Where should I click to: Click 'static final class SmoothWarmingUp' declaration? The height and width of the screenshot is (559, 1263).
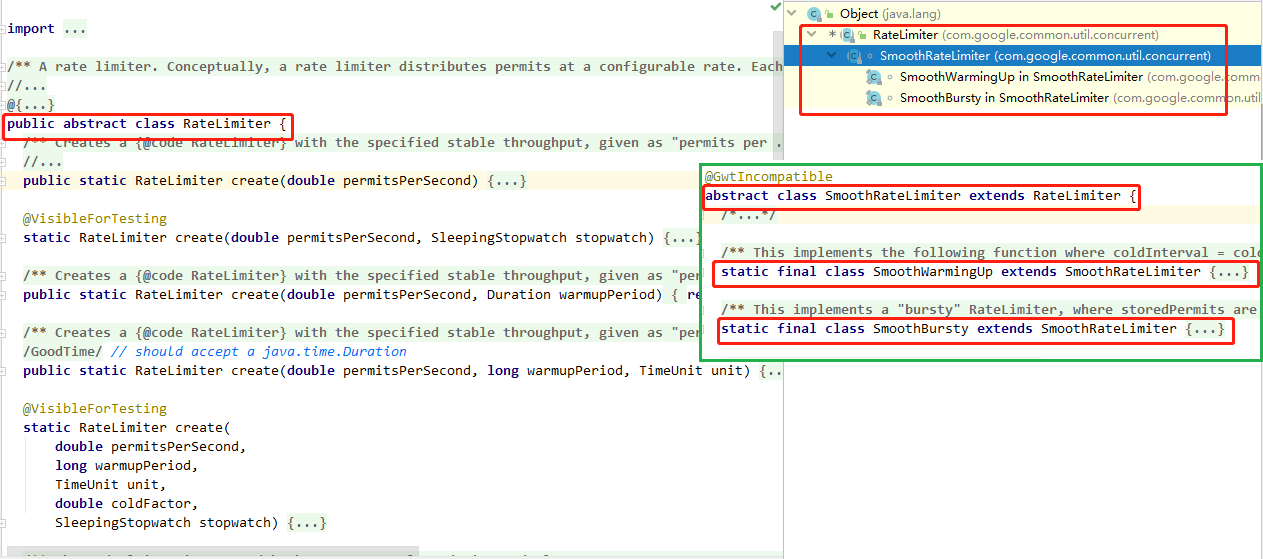tap(857, 272)
